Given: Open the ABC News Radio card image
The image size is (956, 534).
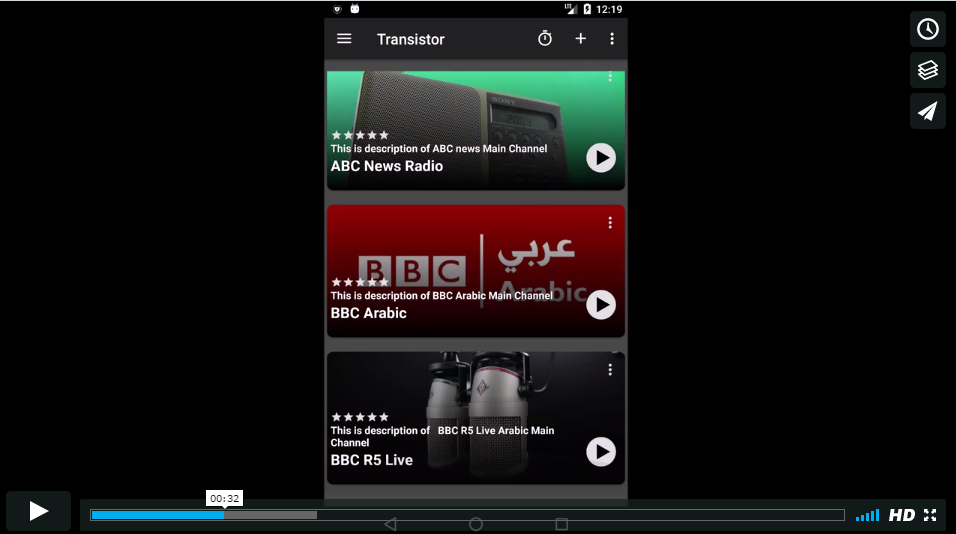Looking at the screenshot, I should coord(476,130).
